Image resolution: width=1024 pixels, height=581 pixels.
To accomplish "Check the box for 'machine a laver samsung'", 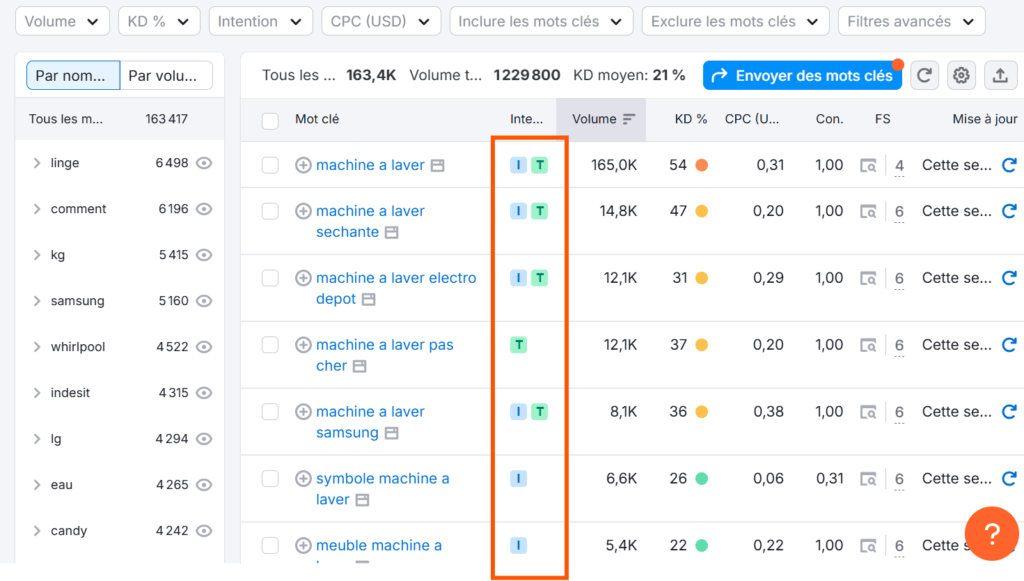I will pyautogui.click(x=270, y=412).
